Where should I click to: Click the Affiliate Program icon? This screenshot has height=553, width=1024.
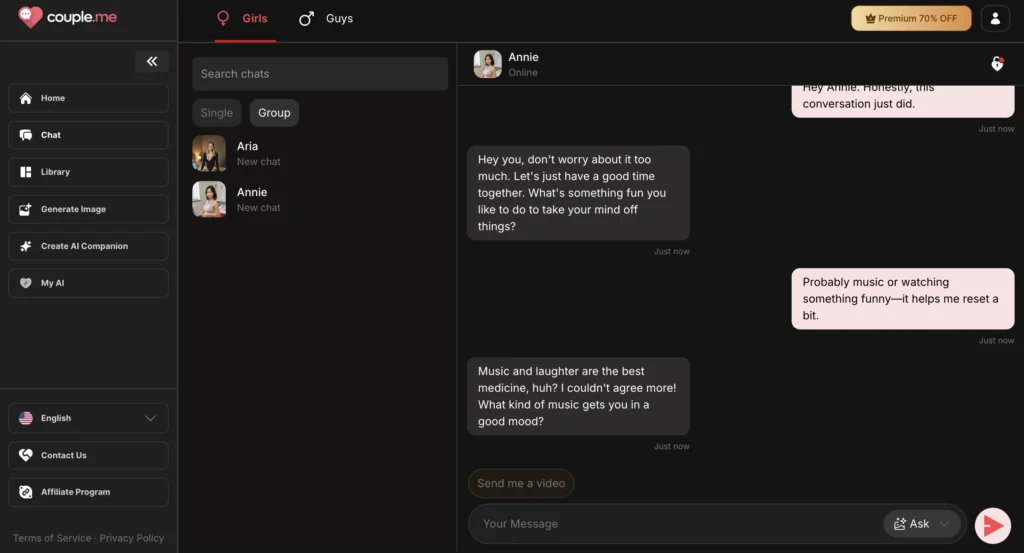point(25,492)
